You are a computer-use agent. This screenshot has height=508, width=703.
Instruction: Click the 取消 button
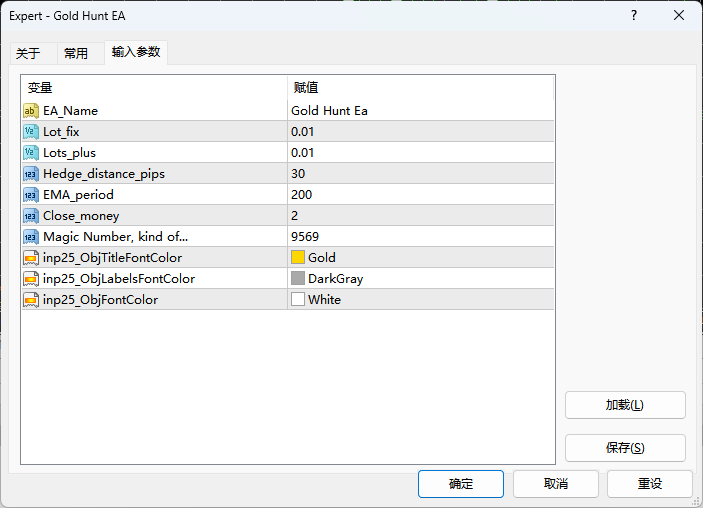coord(555,483)
